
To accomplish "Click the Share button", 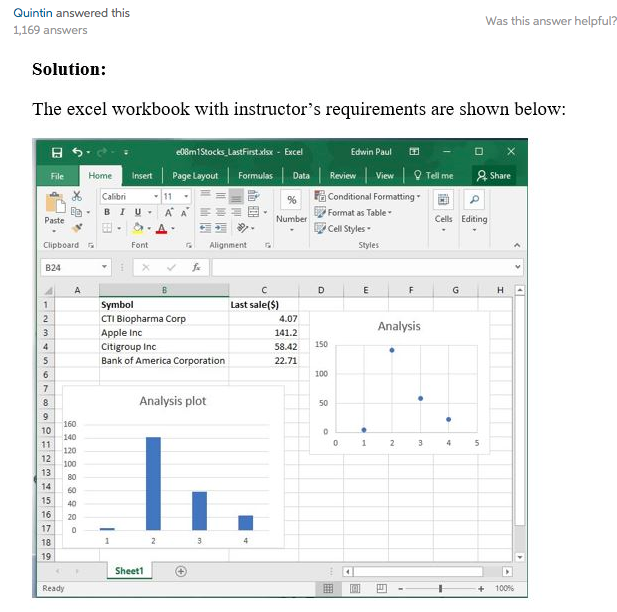I will pyautogui.click(x=494, y=176).
